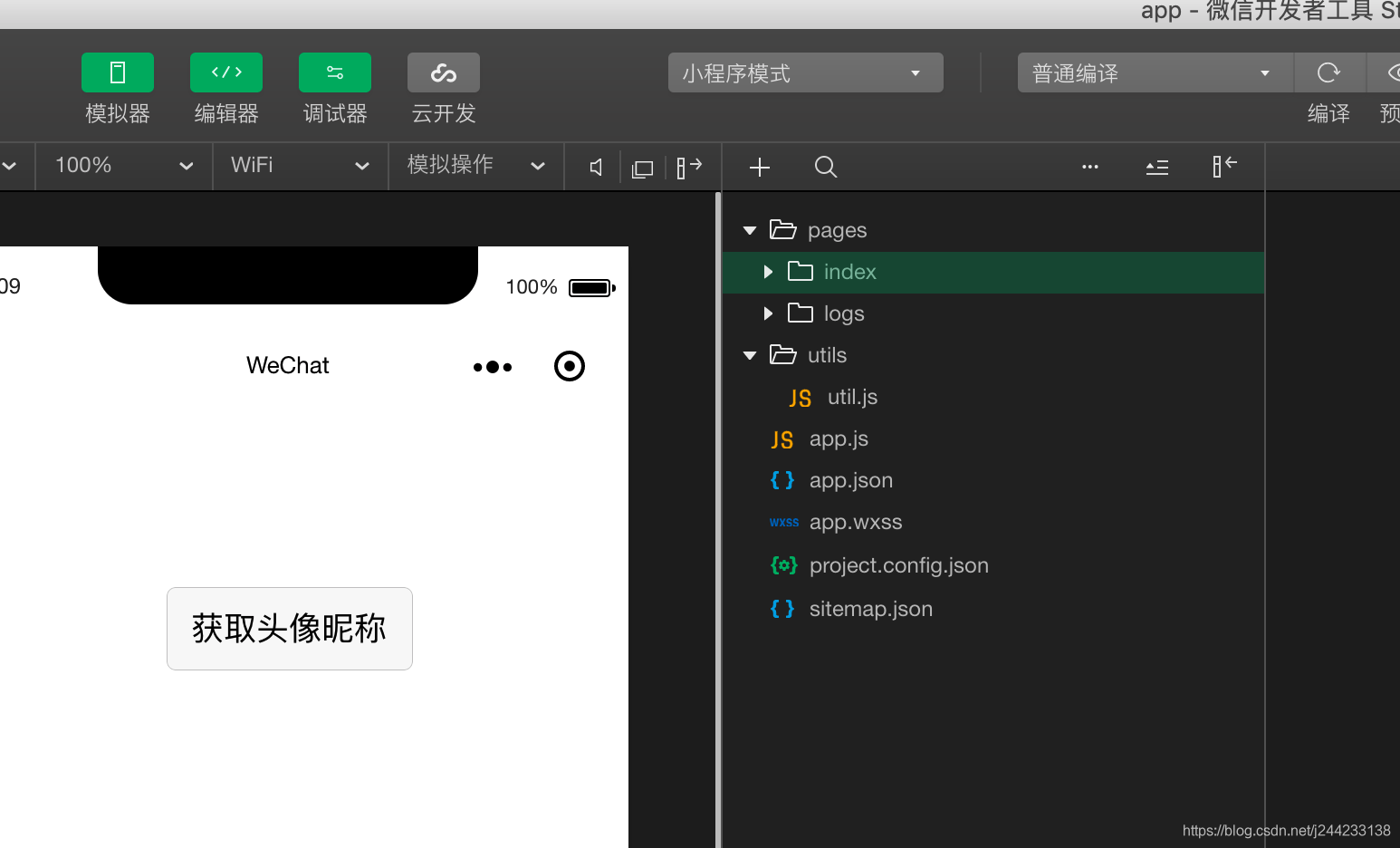Open app.json file

tap(851, 480)
